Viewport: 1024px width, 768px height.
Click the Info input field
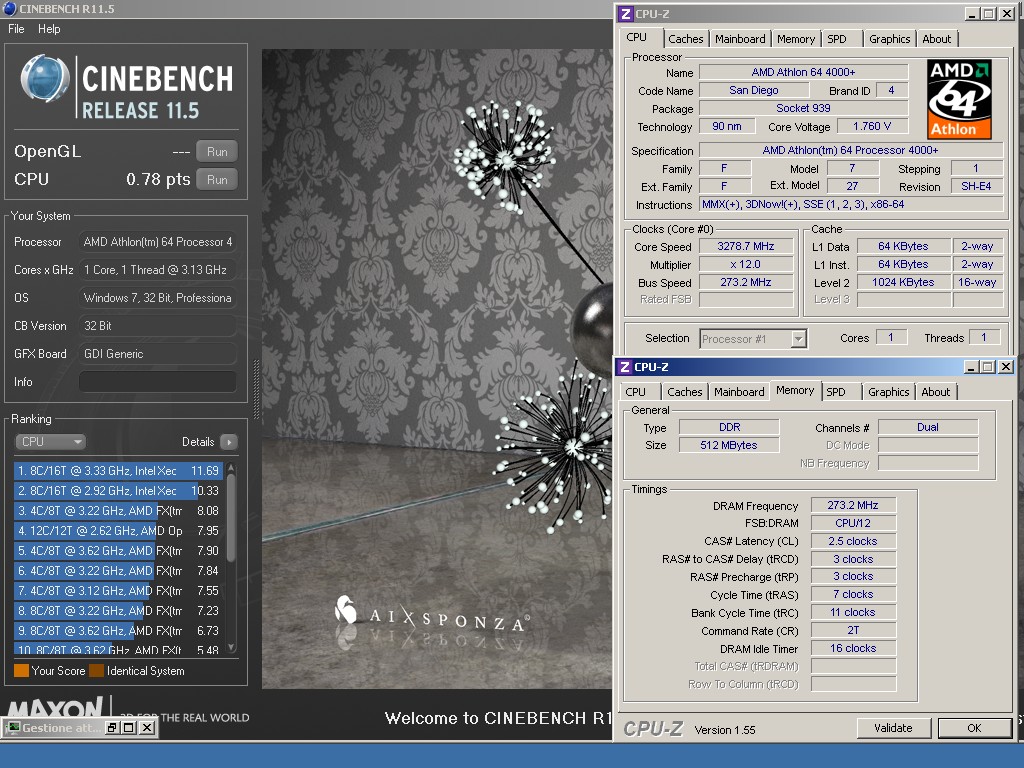(157, 381)
